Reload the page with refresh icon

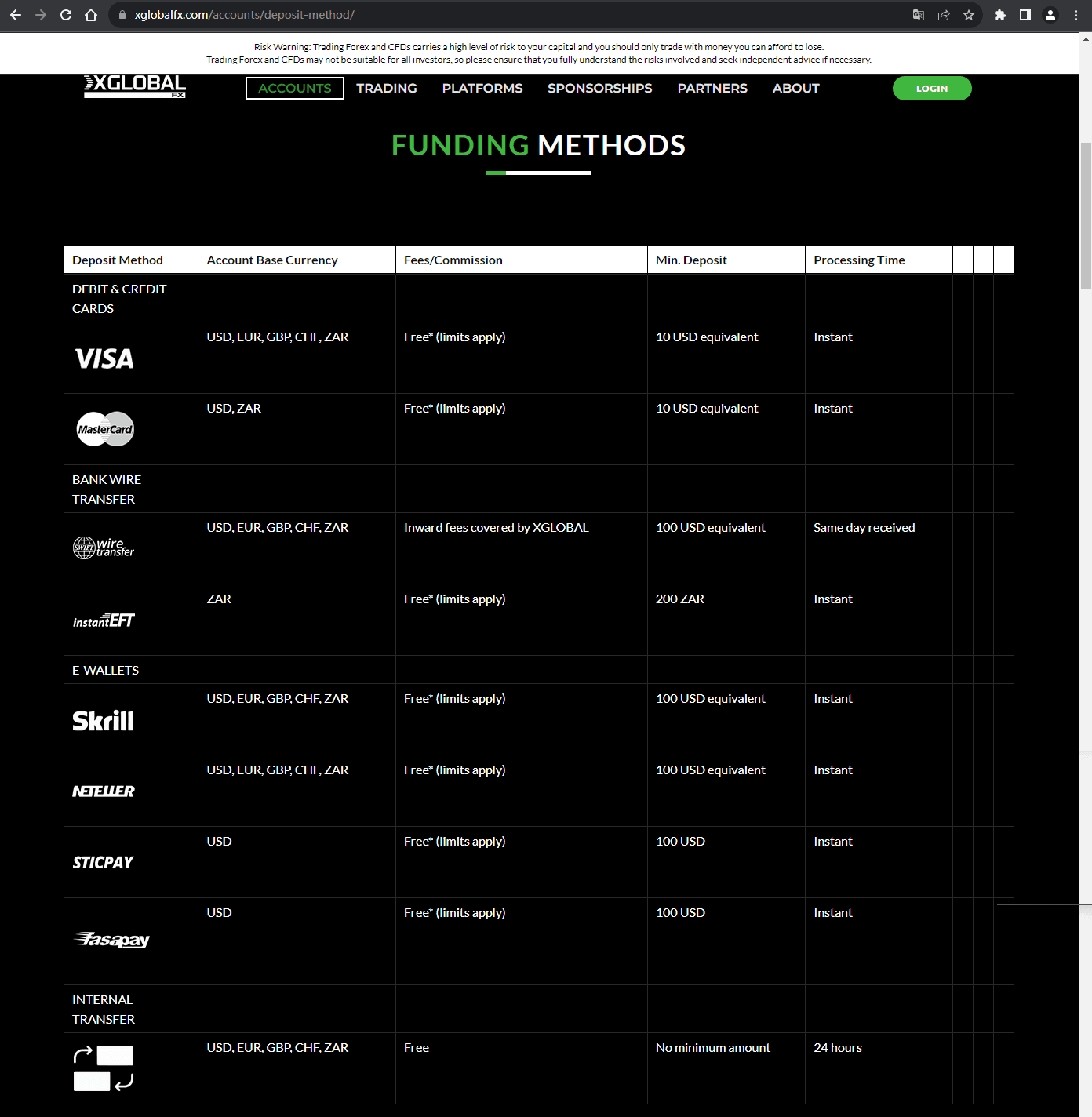tap(66, 15)
